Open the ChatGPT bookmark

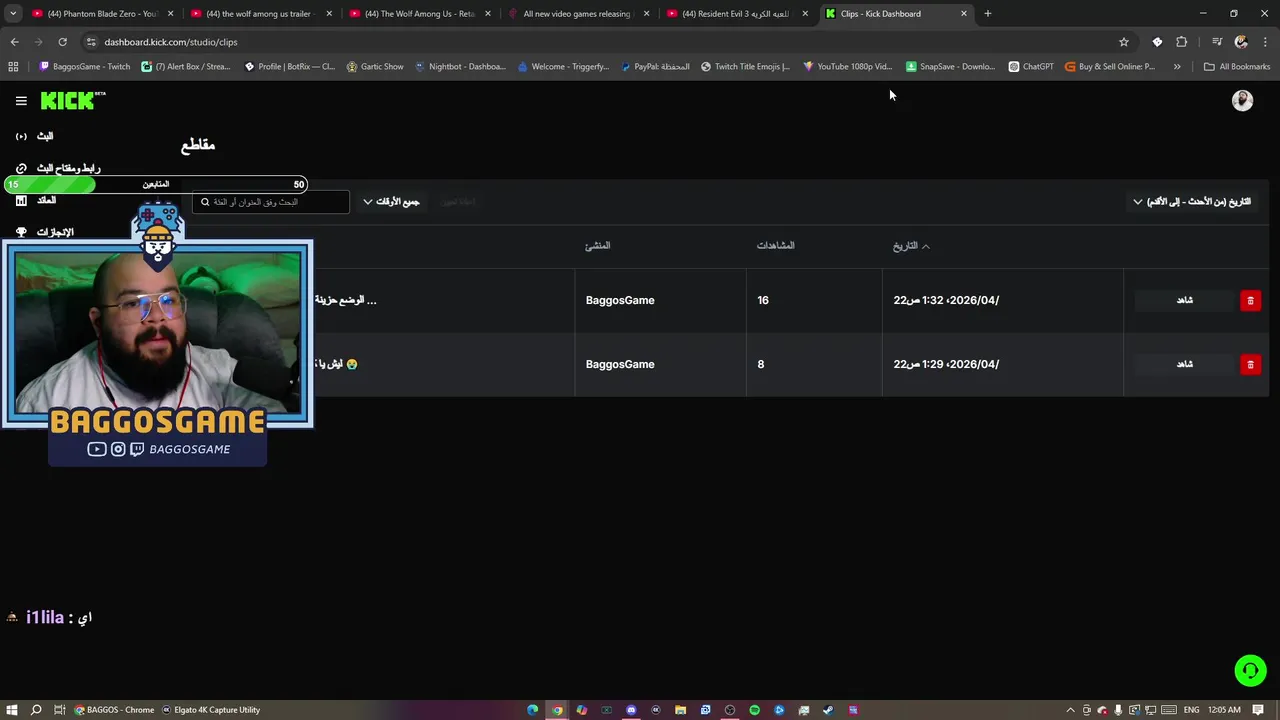[x=1031, y=67]
